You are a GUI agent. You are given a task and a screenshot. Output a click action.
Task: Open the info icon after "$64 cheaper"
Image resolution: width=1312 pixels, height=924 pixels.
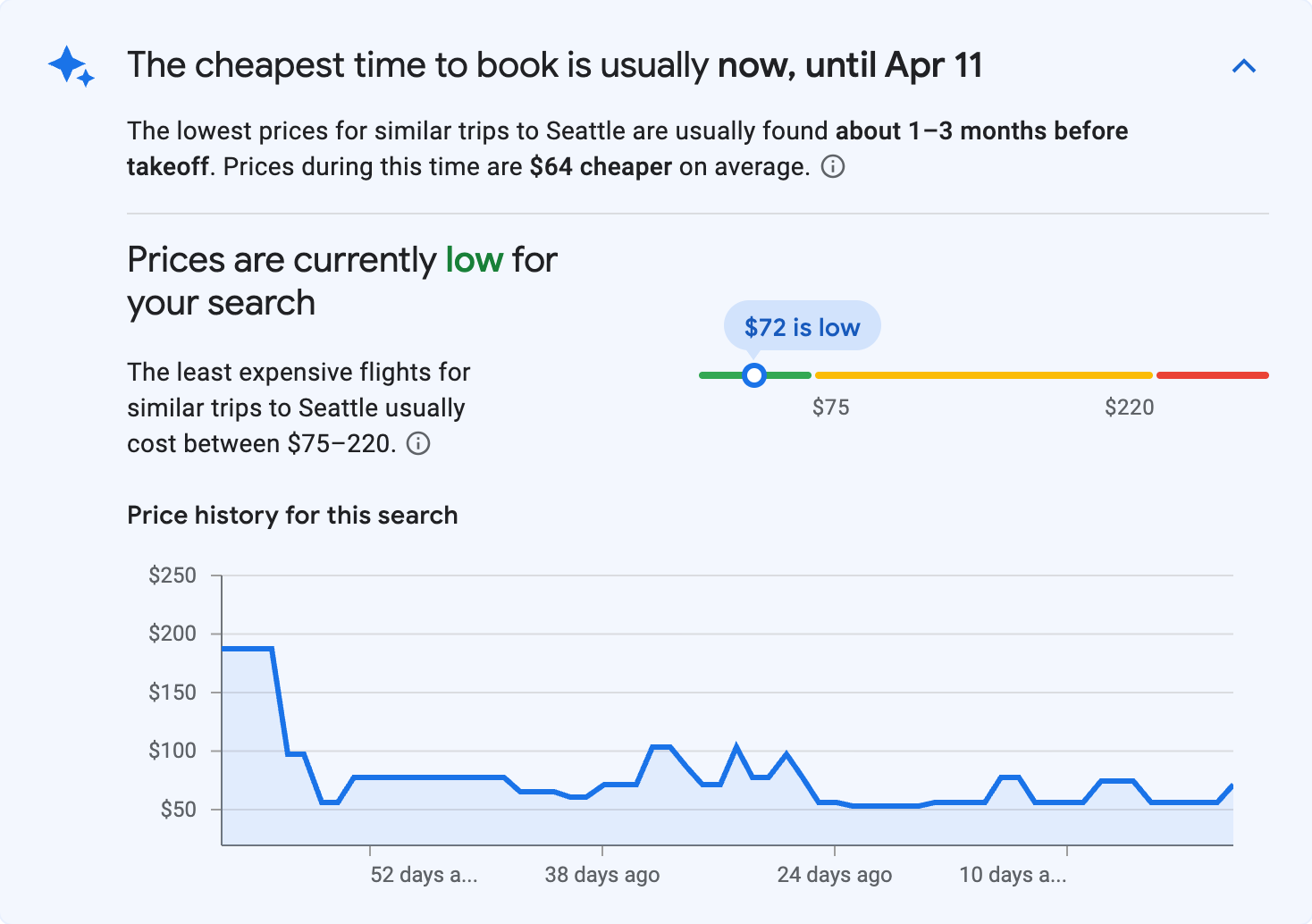[x=833, y=166]
